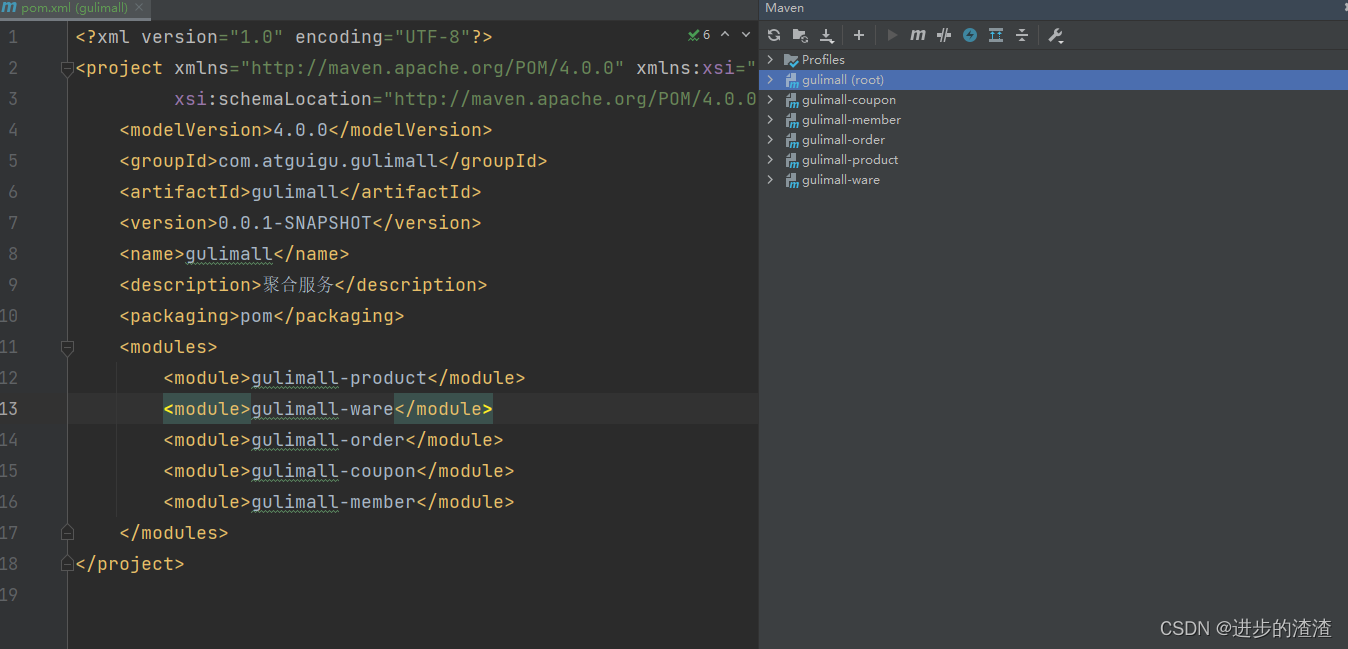Click artifactId gulimall line

pyautogui.click(x=300, y=192)
